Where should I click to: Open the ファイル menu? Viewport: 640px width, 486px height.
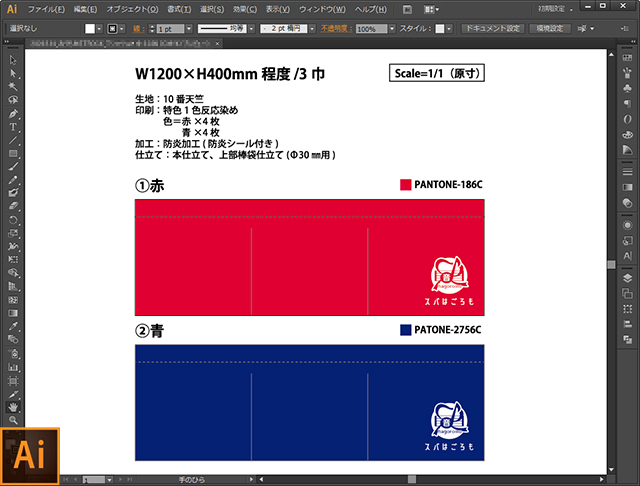tap(46, 9)
